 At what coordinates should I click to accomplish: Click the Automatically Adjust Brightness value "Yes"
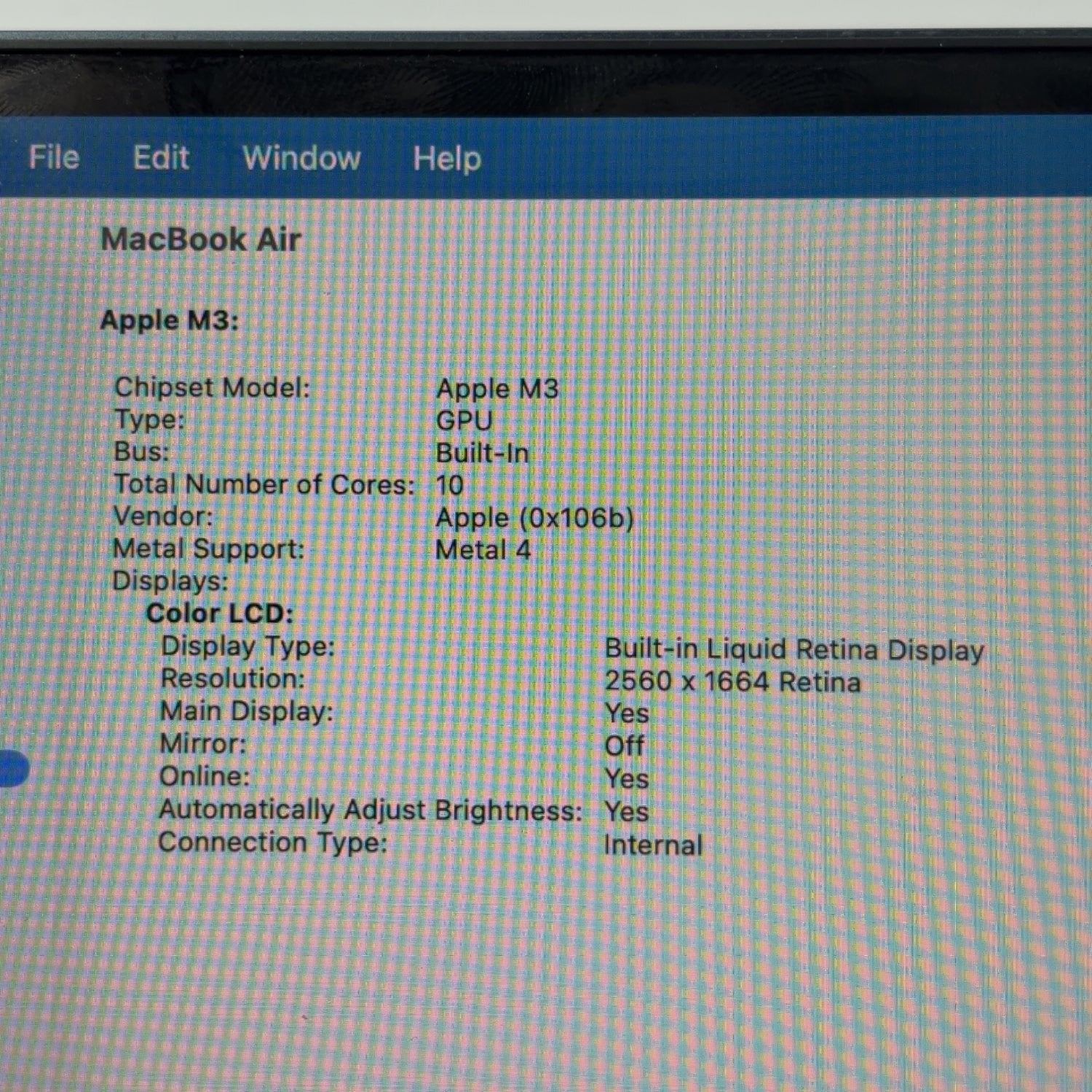point(626,811)
